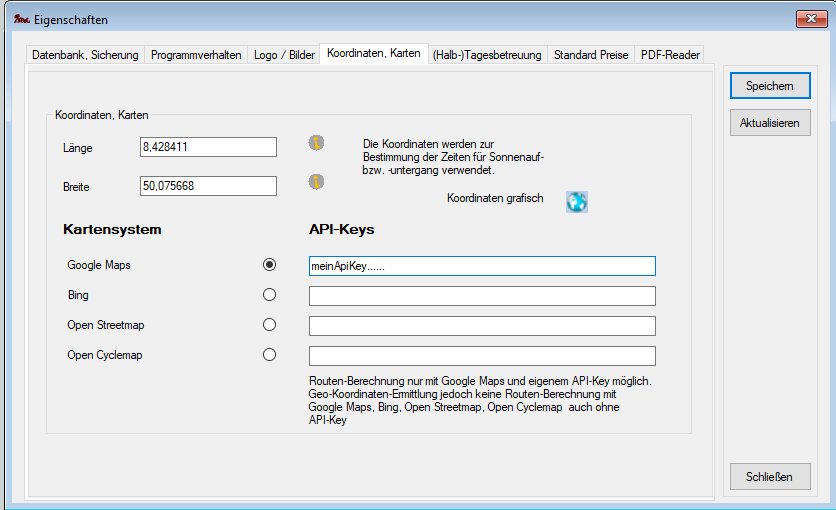Click the Aktualisieren button

pyautogui.click(x=769, y=123)
